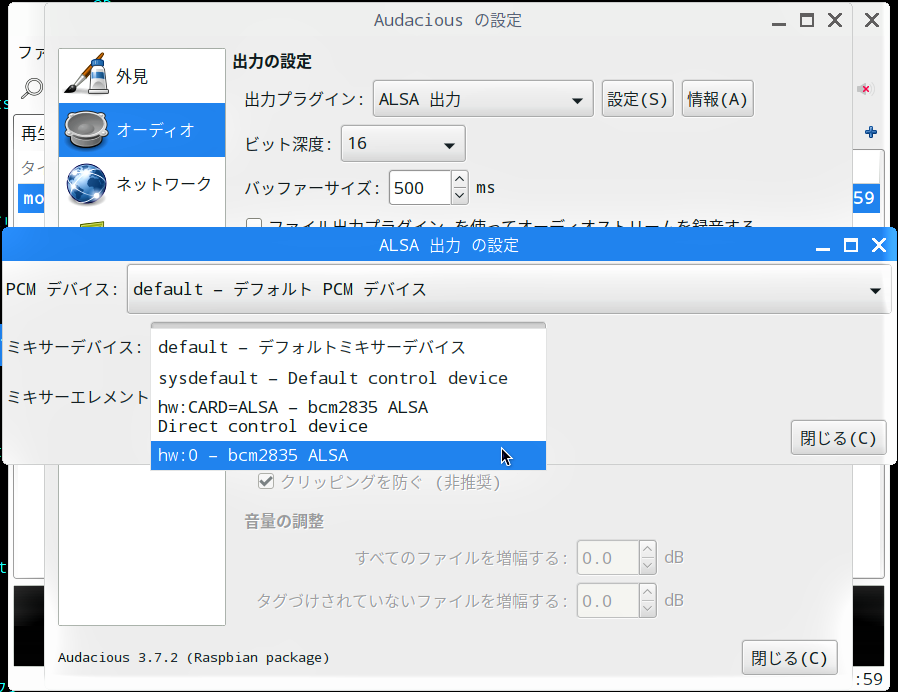Click the search magnifier icon in main window

32,88
